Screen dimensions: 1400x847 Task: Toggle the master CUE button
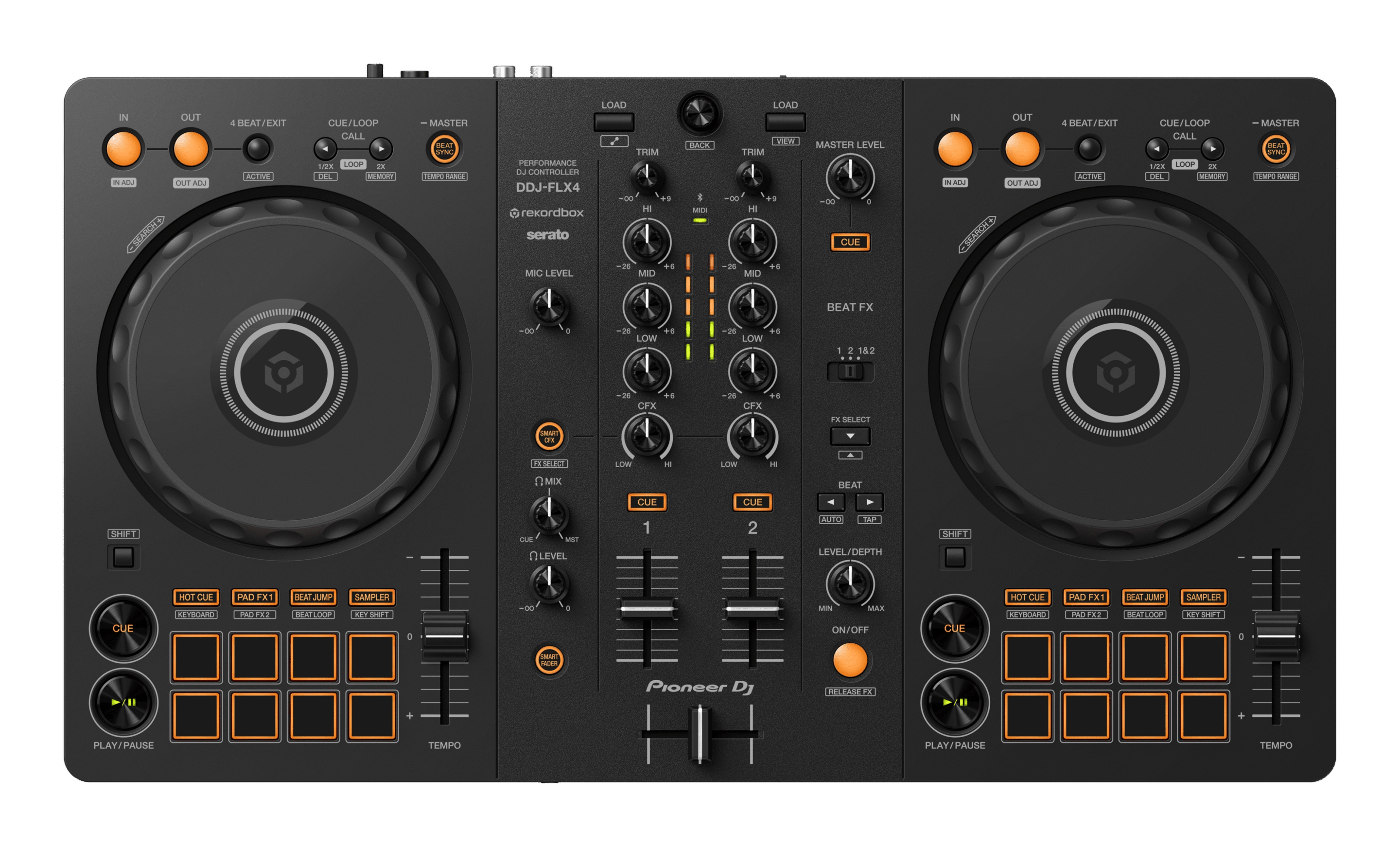coord(850,242)
